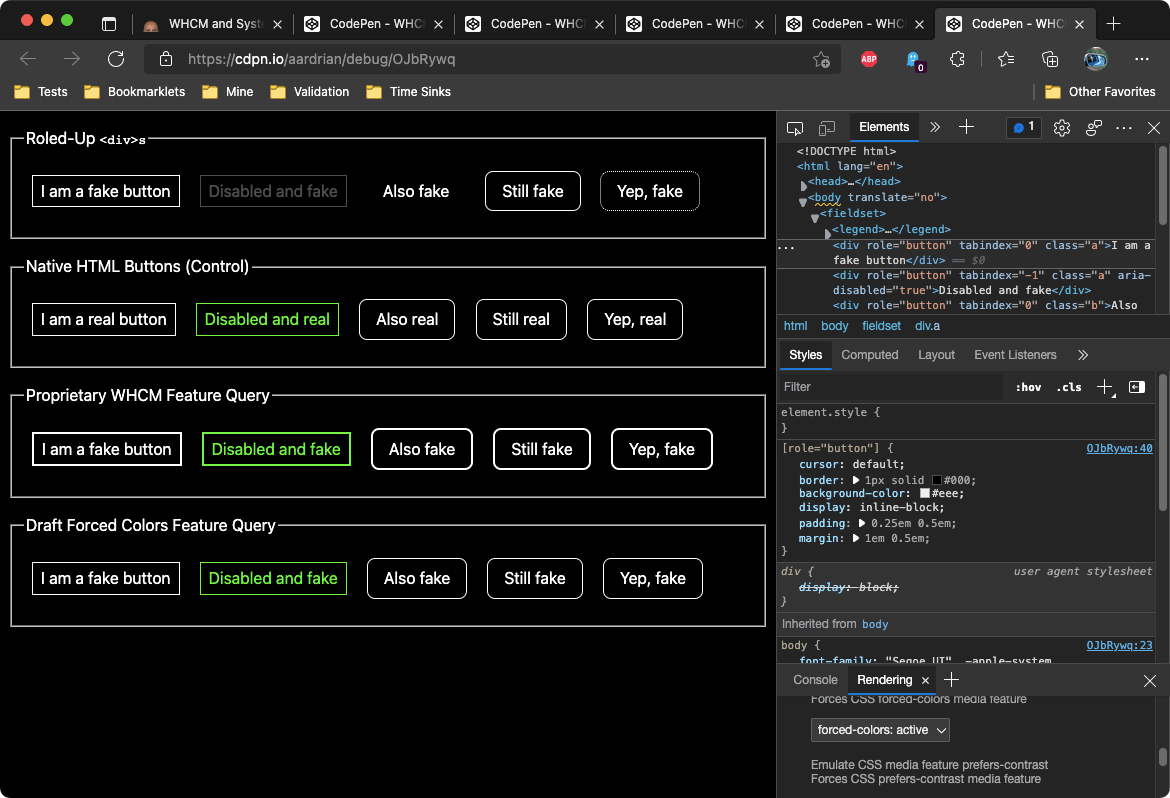The height and width of the screenshot is (798, 1170).
Task: Open DevTools settings gear
Action: (x=1062, y=128)
